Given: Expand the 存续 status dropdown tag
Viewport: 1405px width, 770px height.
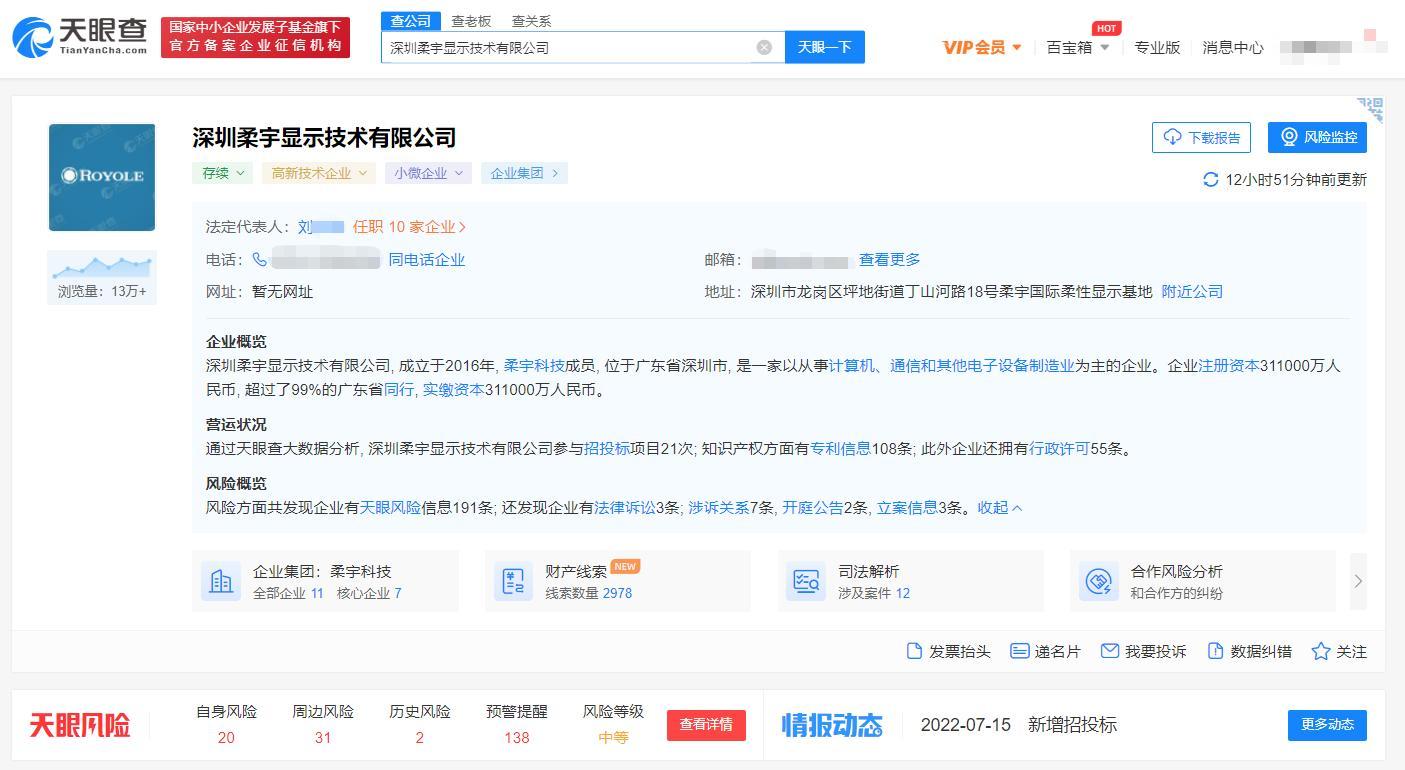Looking at the screenshot, I should coord(222,173).
